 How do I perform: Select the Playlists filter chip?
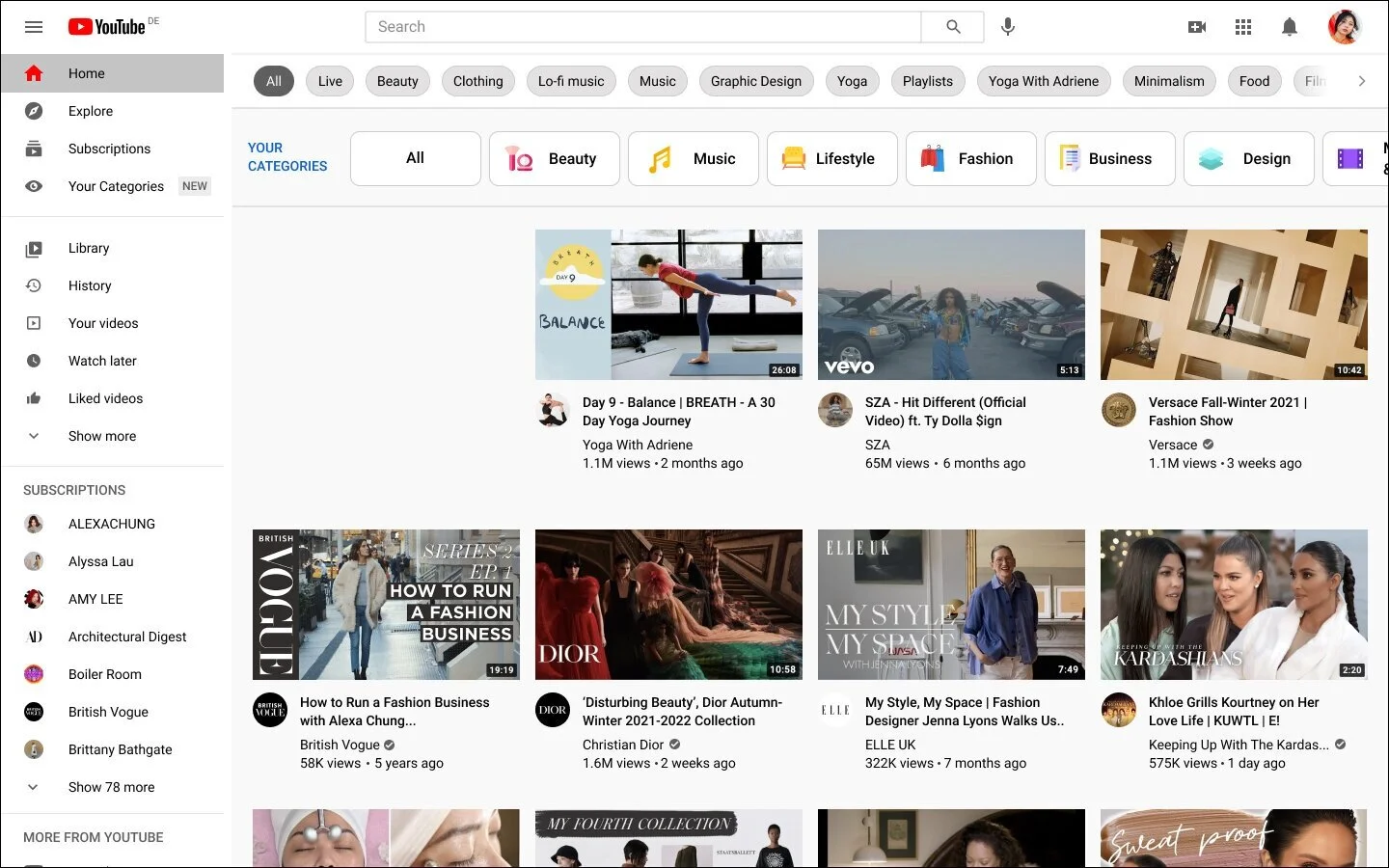928,81
